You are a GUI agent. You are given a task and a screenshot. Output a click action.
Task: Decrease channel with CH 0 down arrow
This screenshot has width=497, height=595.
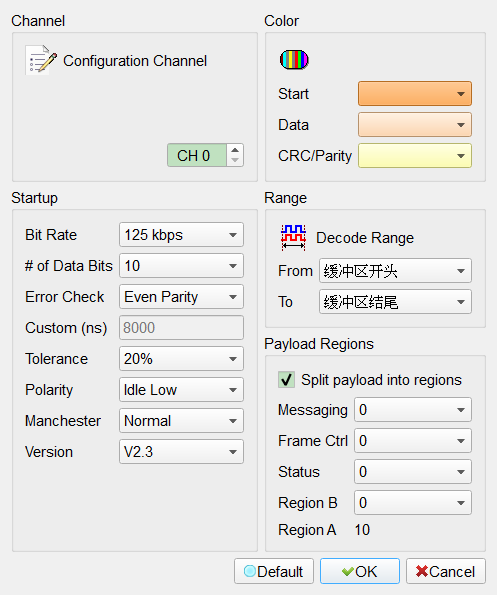(x=235, y=160)
